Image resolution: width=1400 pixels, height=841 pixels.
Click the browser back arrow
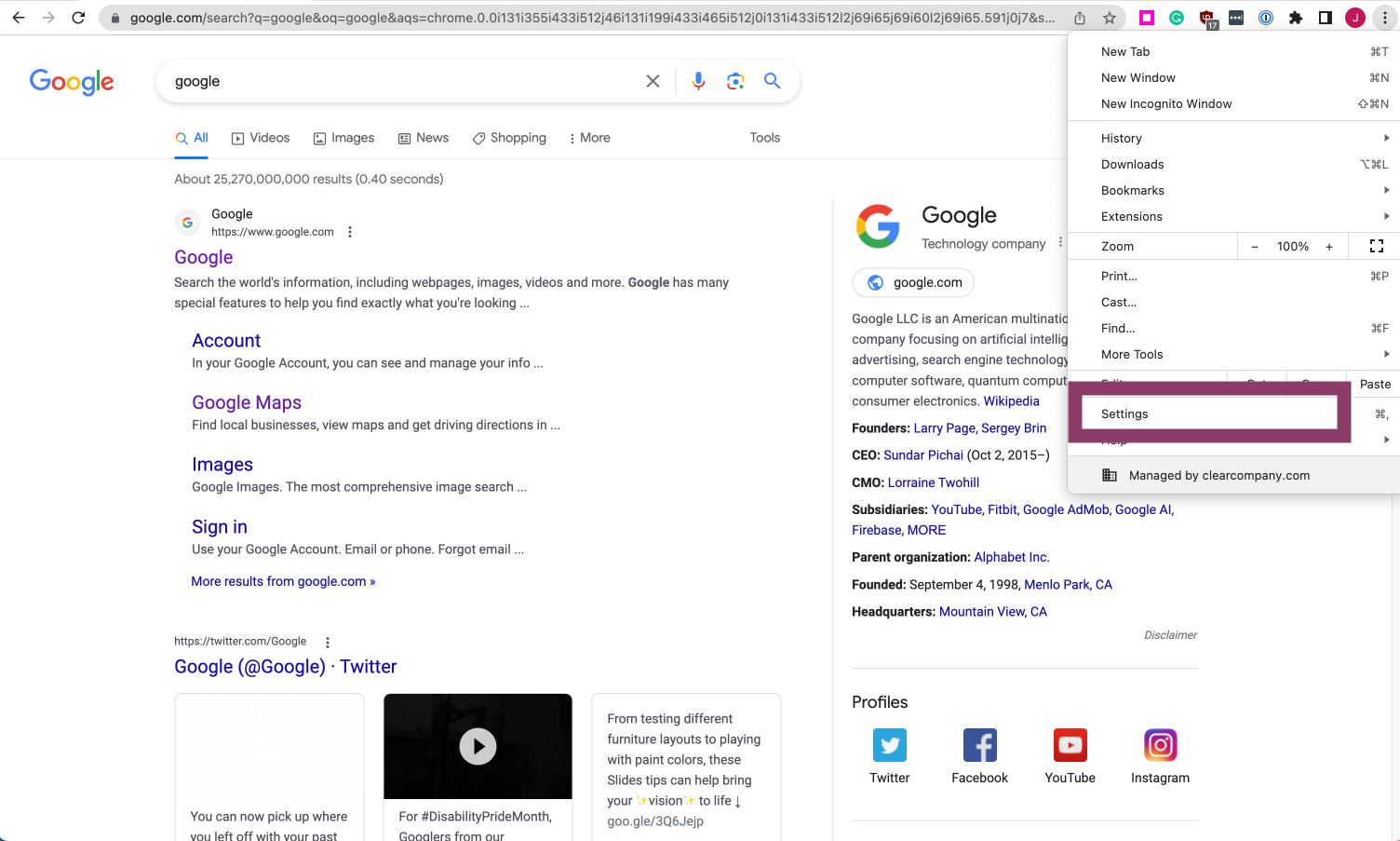(19, 18)
